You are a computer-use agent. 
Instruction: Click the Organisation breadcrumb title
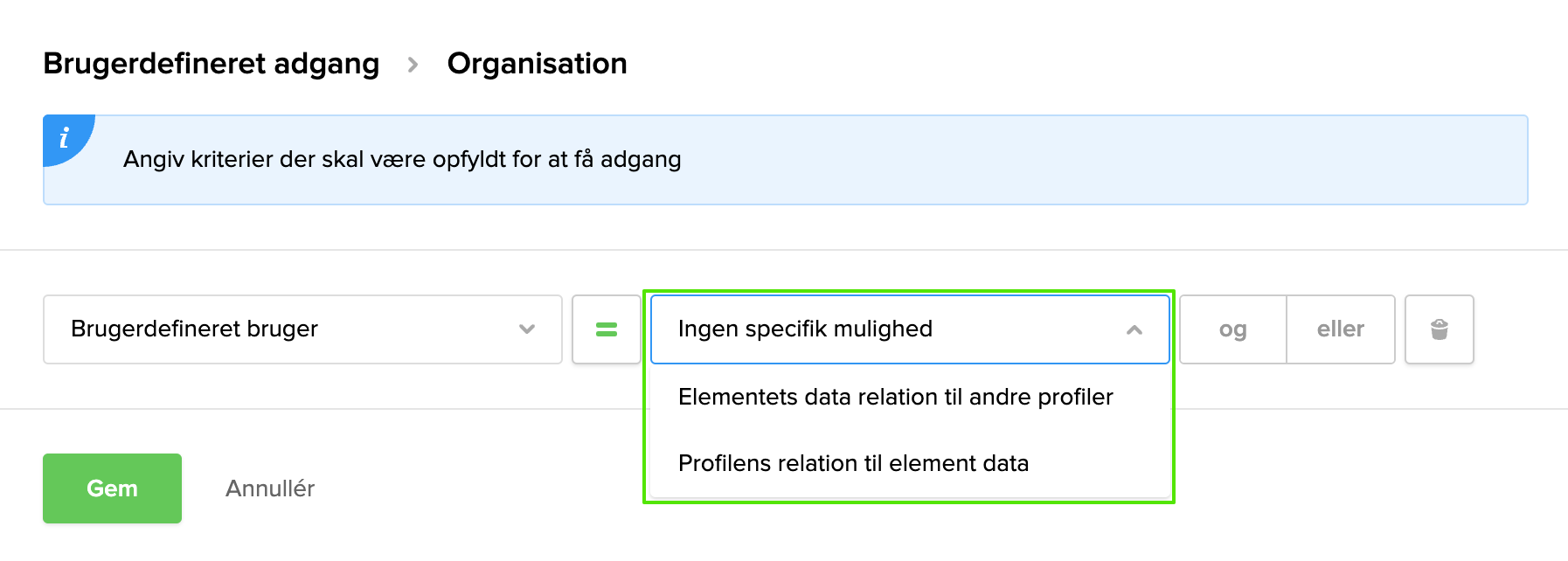pos(537,64)
